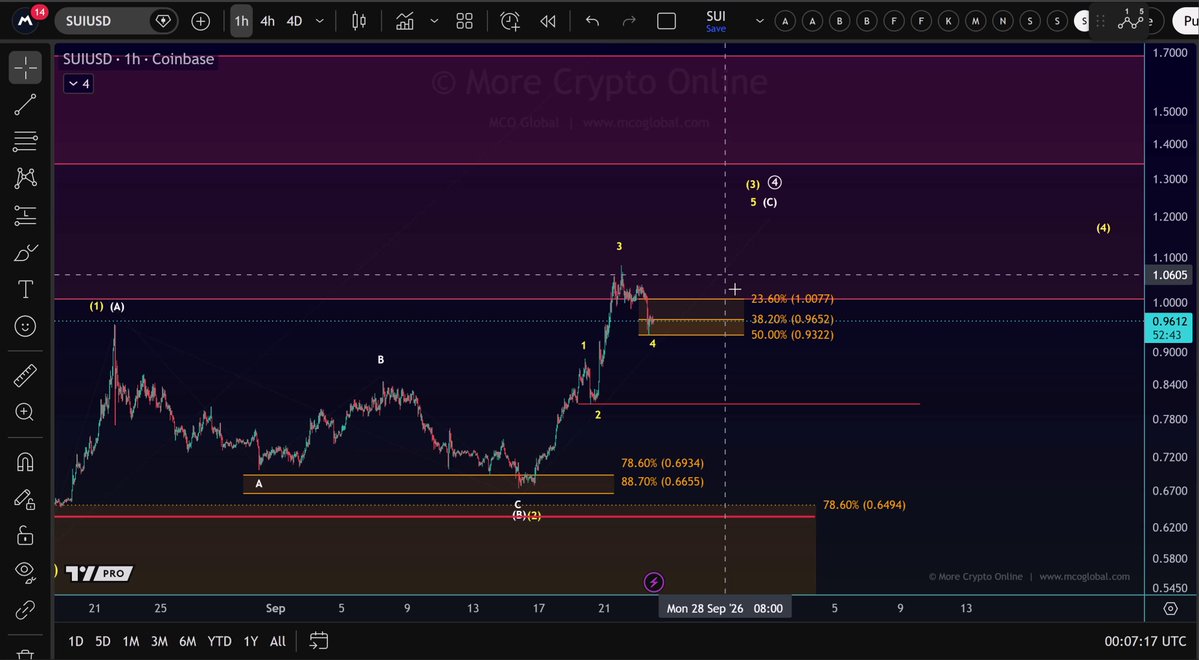Open the candlestick chart type selector
This screenshot has height=660, width=1199.
point(359,21)
